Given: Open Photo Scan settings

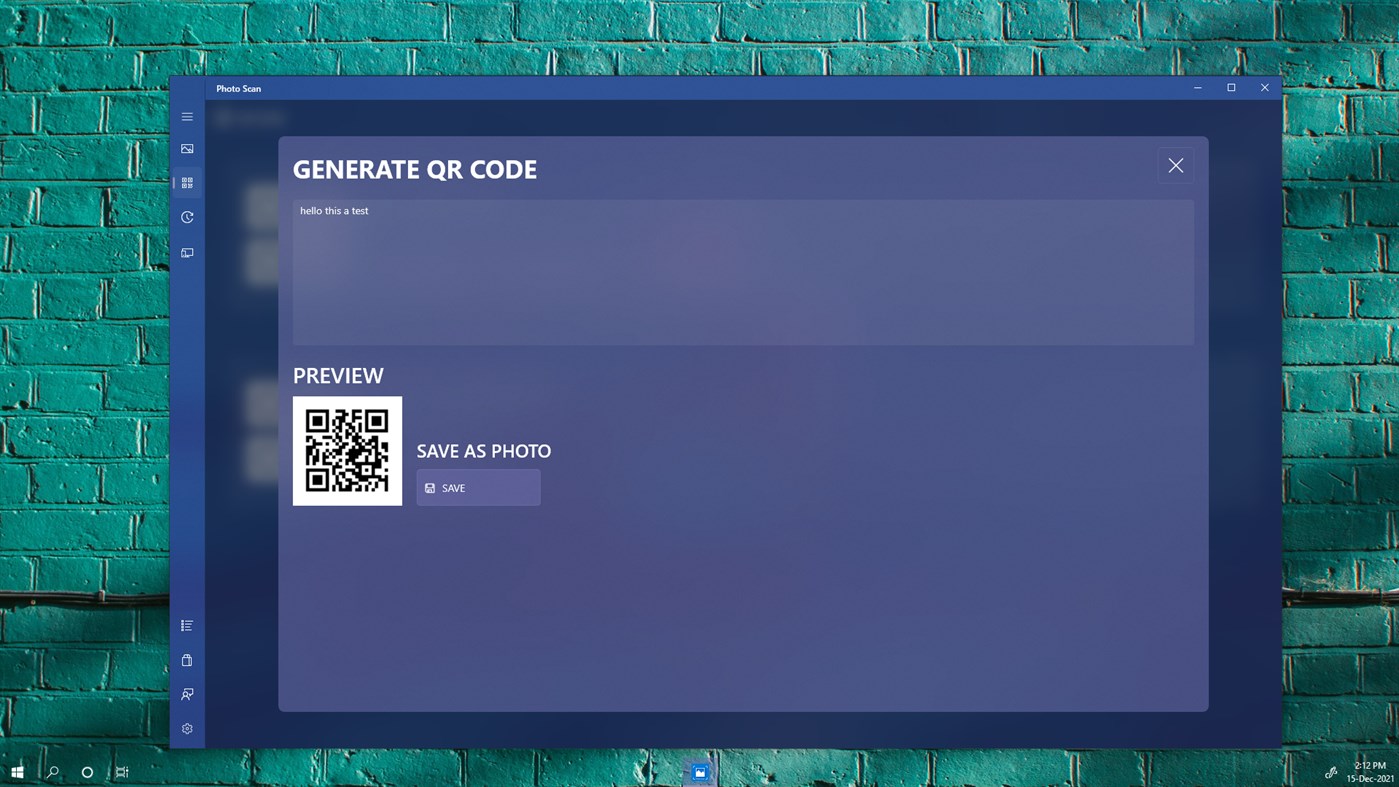Looking at the screenshot, I should pyautogui.click(x=187, y=728).
